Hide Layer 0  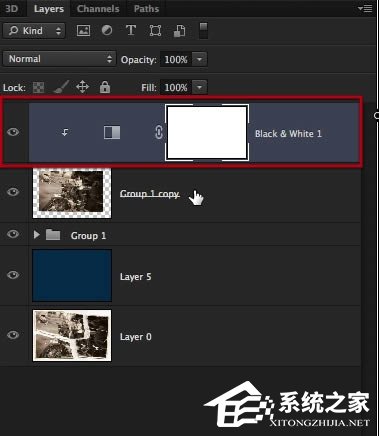tap(13, 335)
